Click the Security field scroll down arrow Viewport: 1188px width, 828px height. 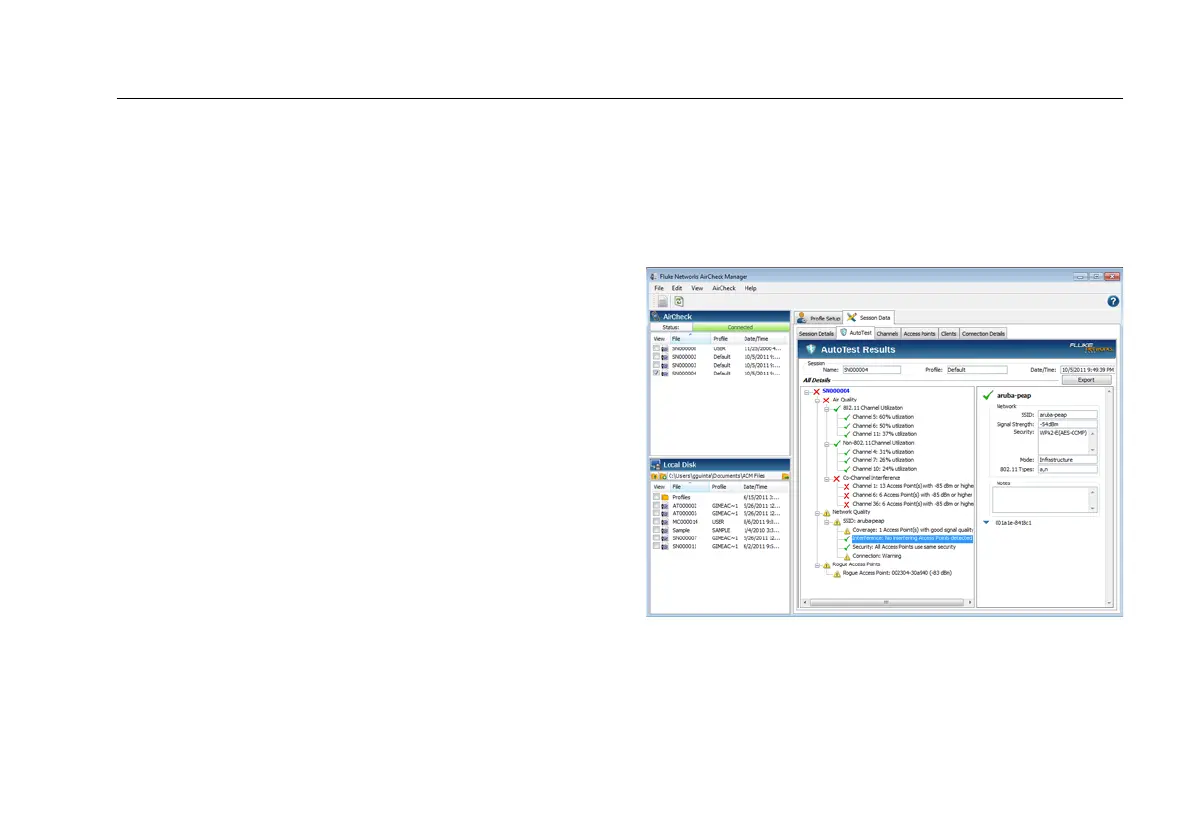[1093, 451]
